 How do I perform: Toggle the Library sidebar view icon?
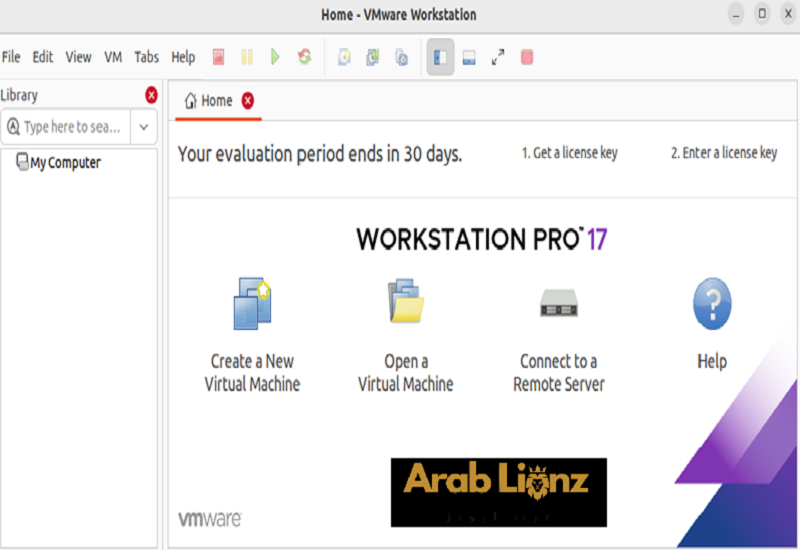coord(440,57)
